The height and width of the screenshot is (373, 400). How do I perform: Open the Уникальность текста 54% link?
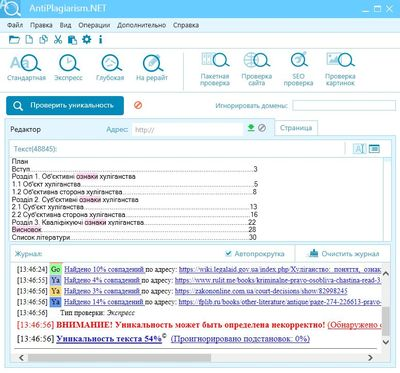click(x=109, y=339)
